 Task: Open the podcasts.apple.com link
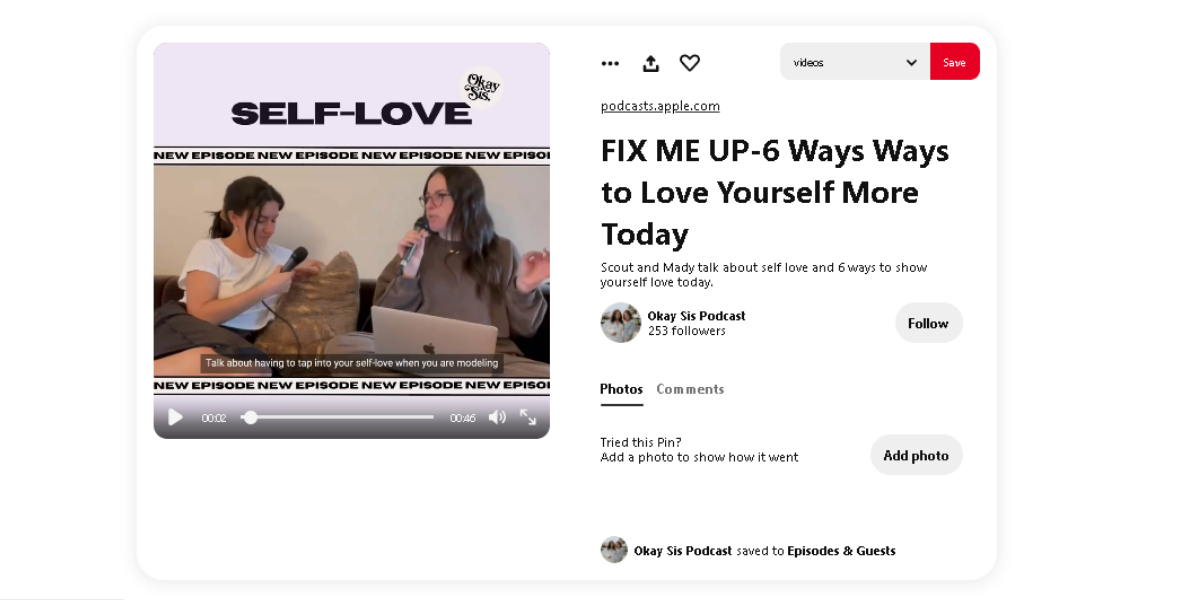coord(660,106)
